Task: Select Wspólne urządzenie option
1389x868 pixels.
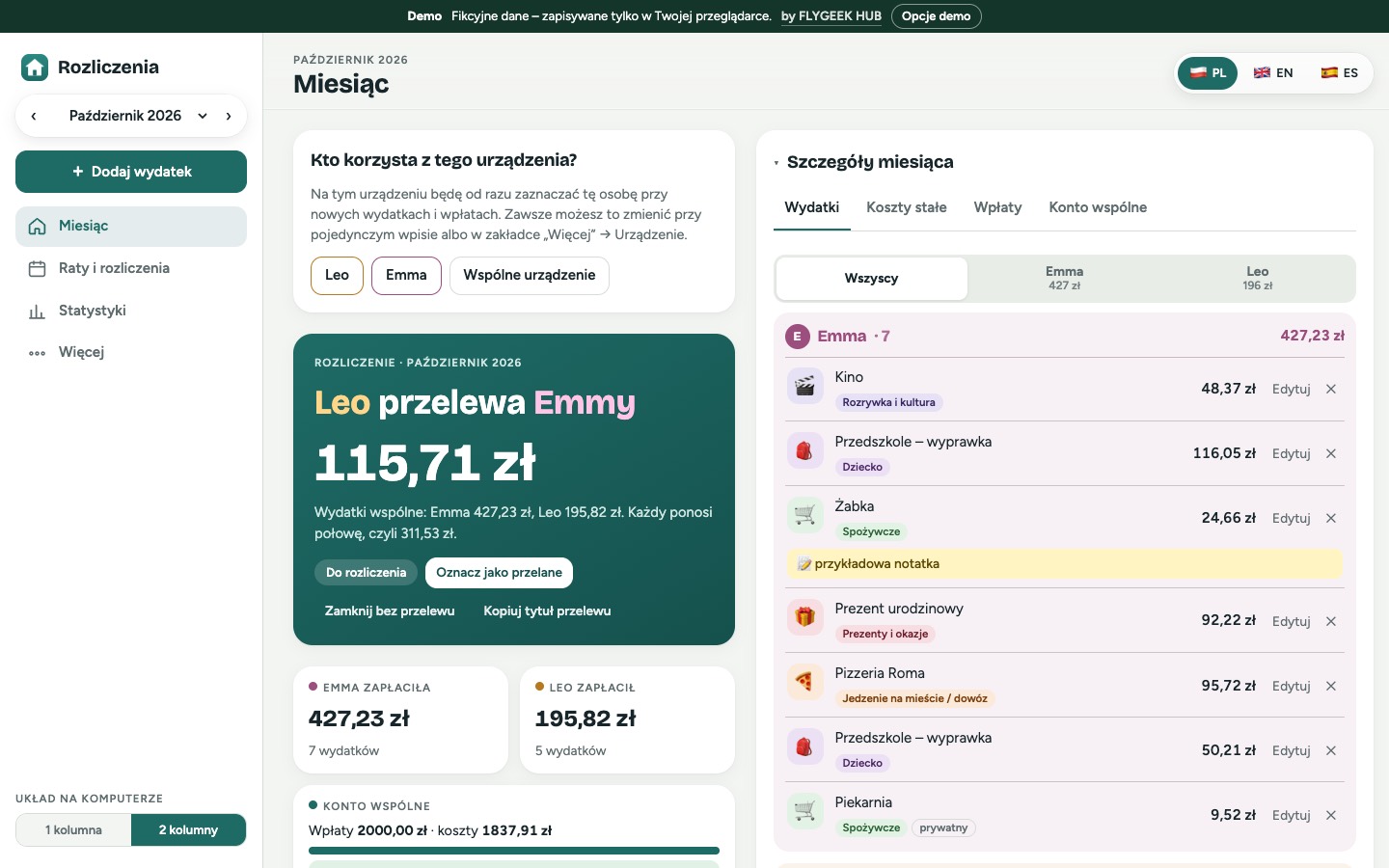Action: pos(530,275)
